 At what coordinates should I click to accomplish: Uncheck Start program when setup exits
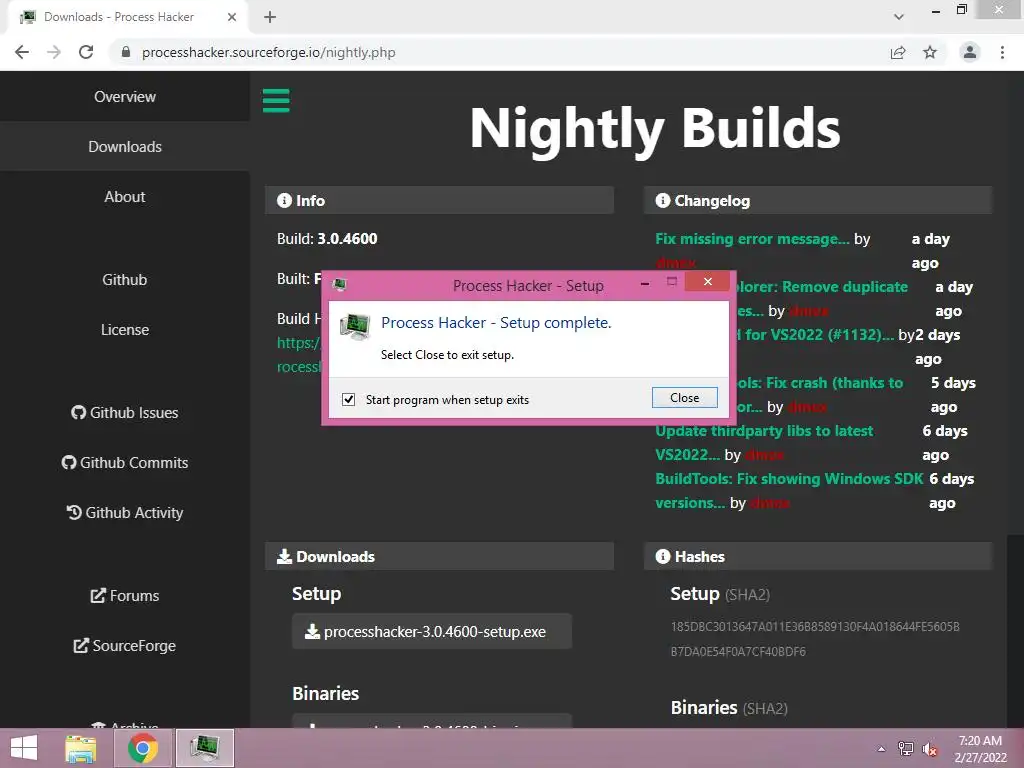(349, 399)
